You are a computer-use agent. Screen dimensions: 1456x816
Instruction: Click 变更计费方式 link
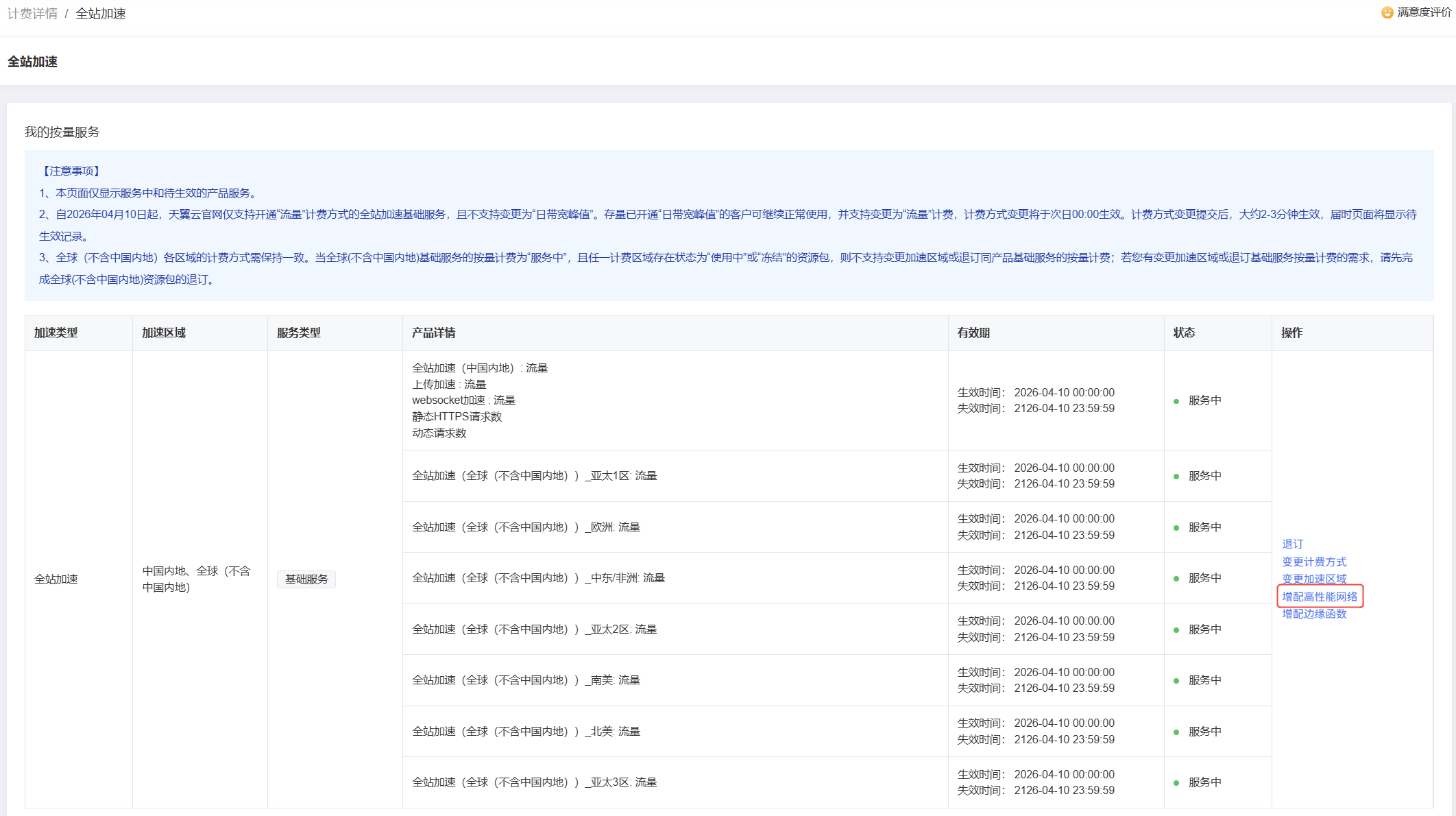pos(1314,562)
